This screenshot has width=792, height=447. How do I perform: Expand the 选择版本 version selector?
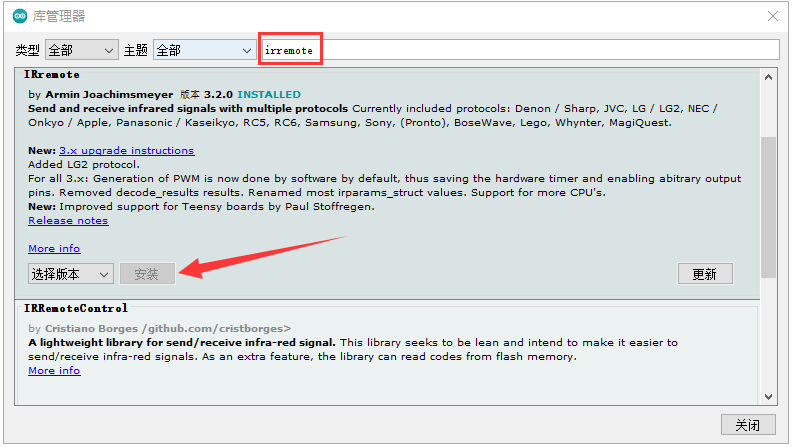(x=71, y=274)
